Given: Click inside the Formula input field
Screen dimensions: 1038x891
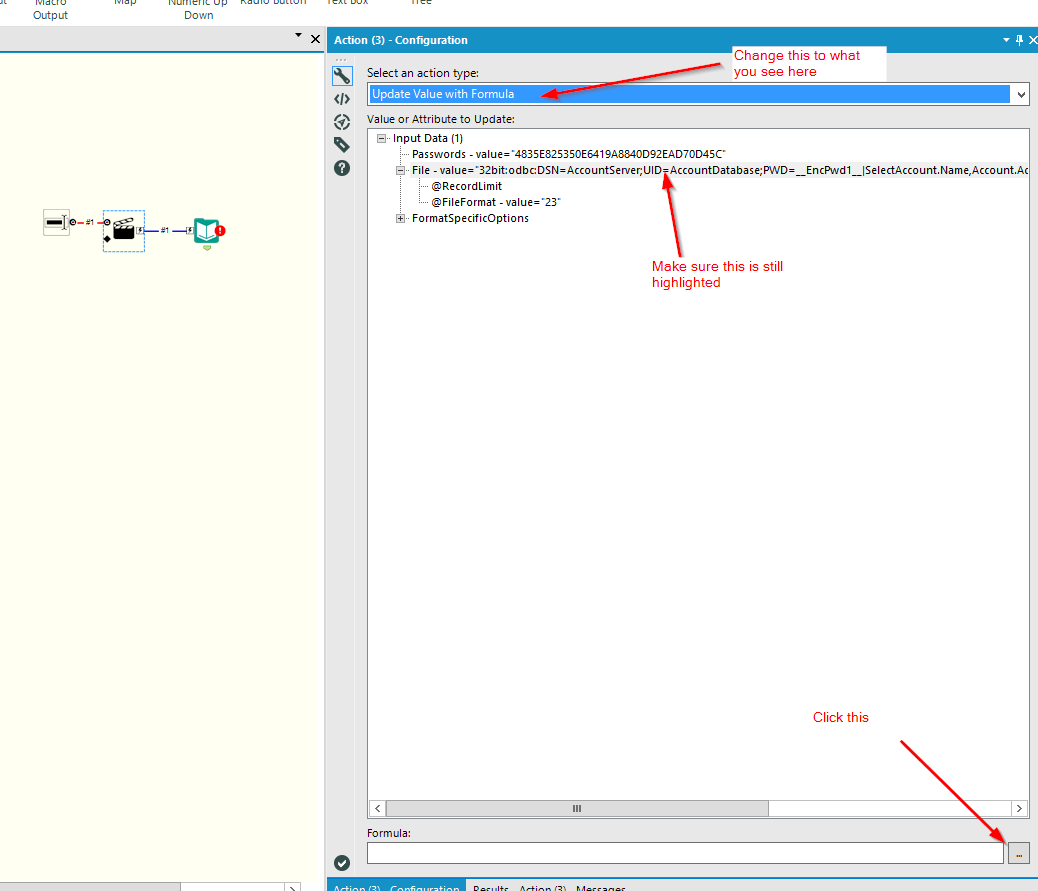Looking at the screenshot, I should pyautogui.click(x=685, y=853).
